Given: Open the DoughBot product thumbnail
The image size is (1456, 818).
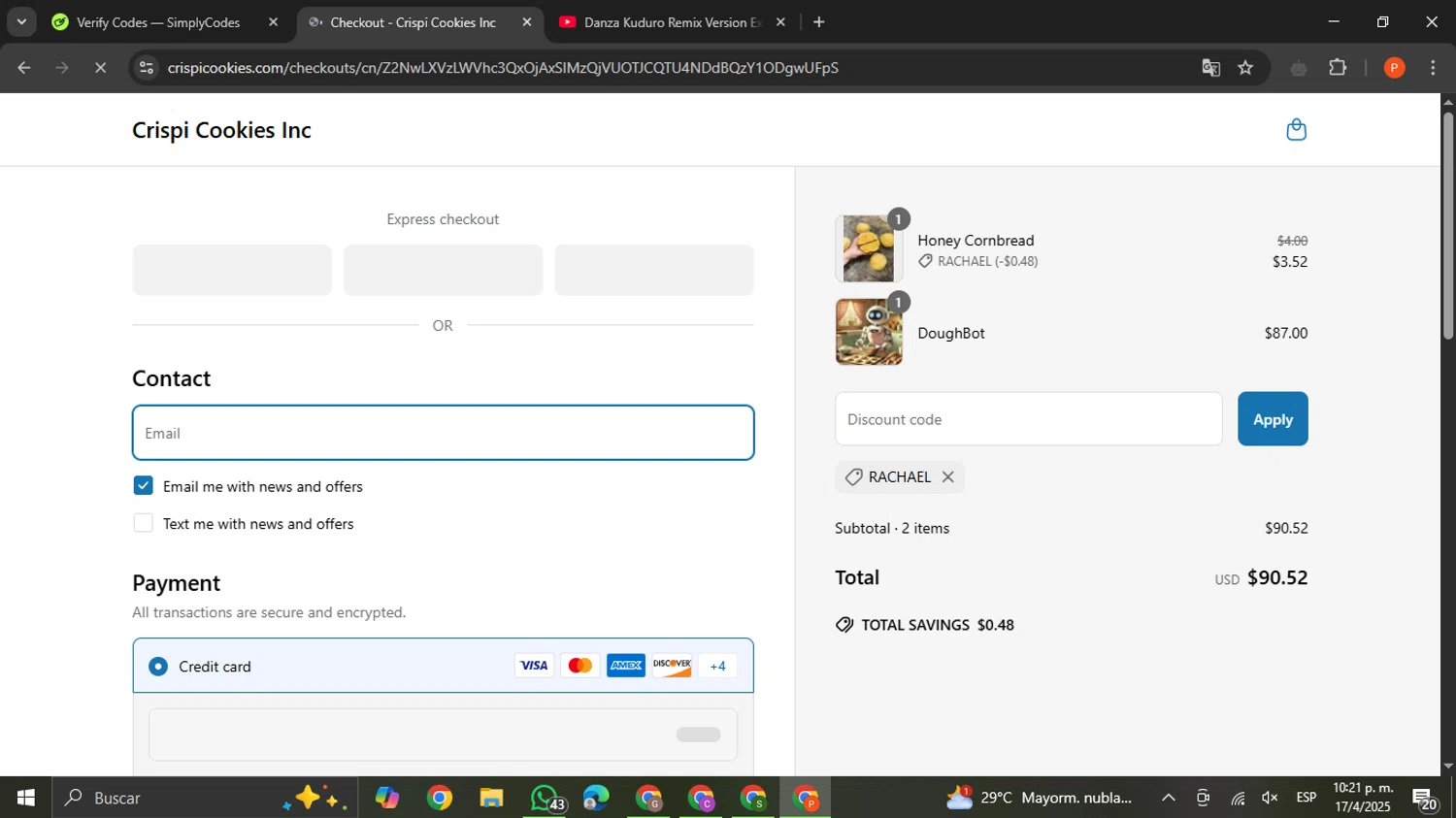Looking at the screenshot, I should click(x=869, y=332).
